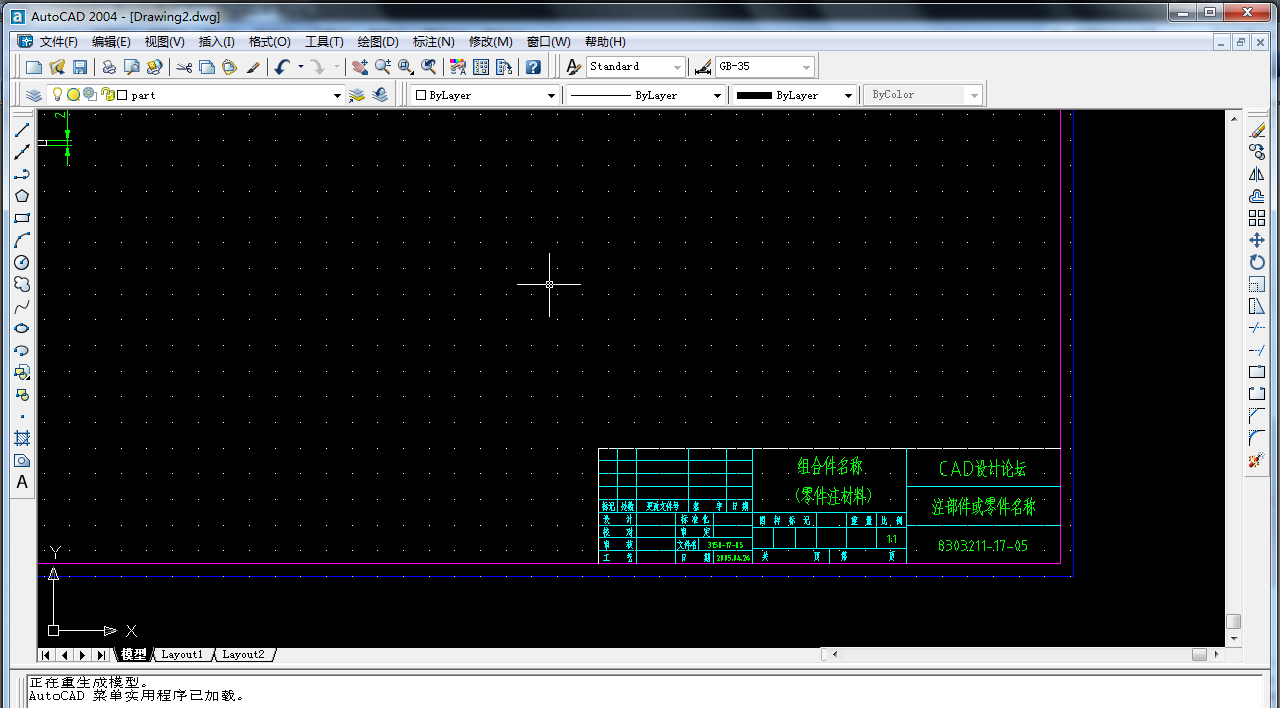Switch to the Layout1 tab
Image resolution: width=1280 pixels, height=708 pixels.
182,655
